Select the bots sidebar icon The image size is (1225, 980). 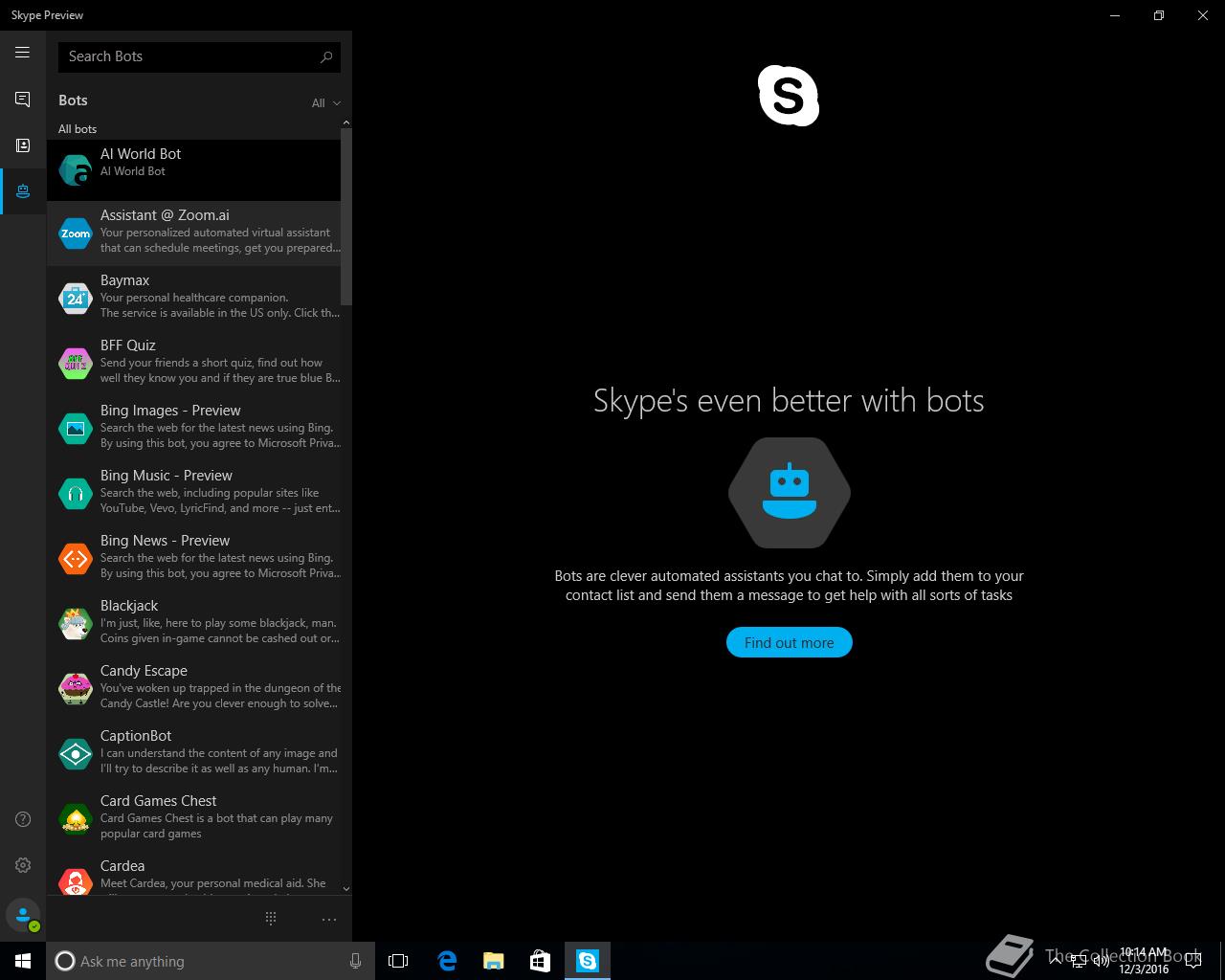pos(22,191)
